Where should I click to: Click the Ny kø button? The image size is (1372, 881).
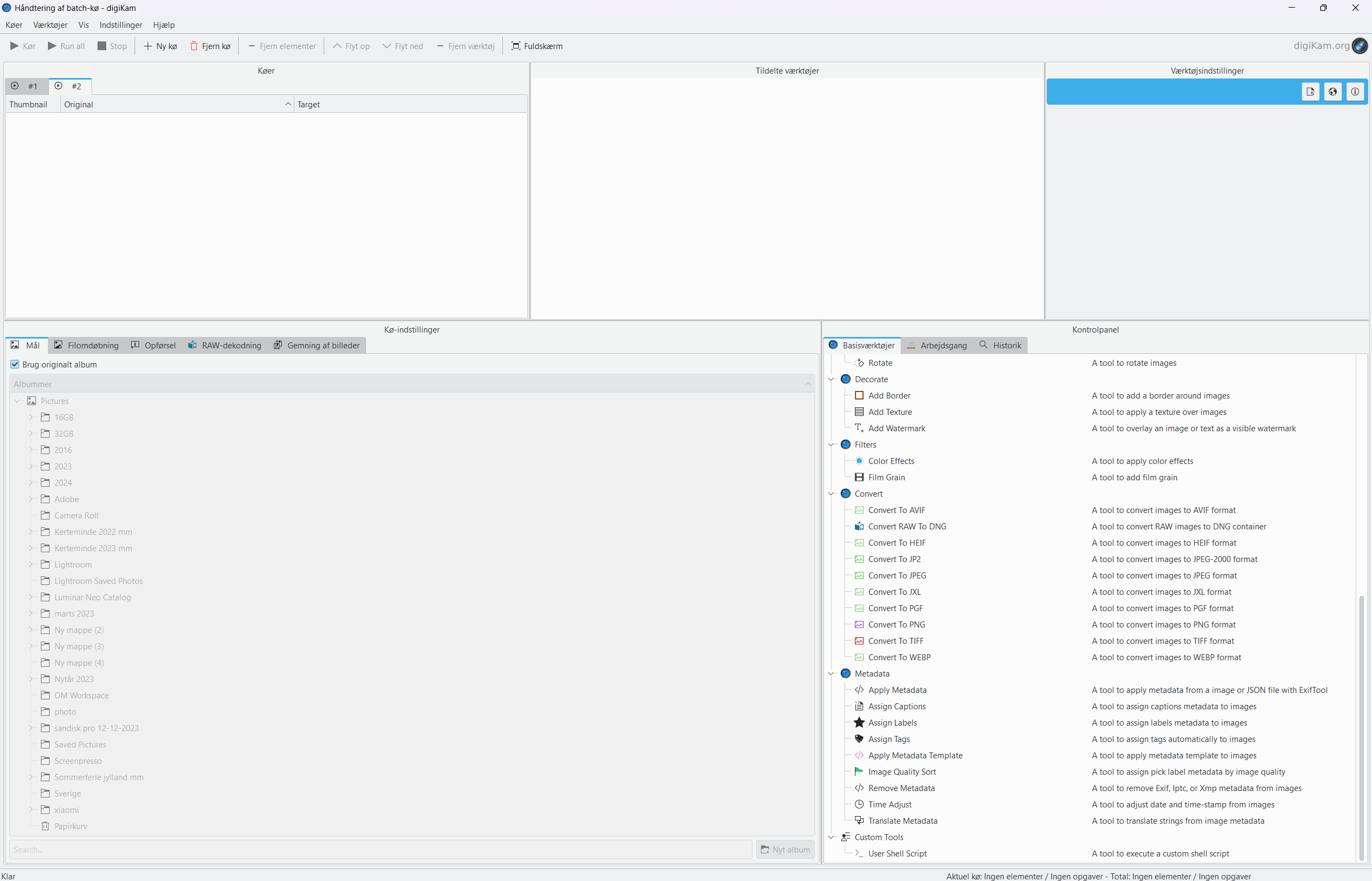[160, 46]
